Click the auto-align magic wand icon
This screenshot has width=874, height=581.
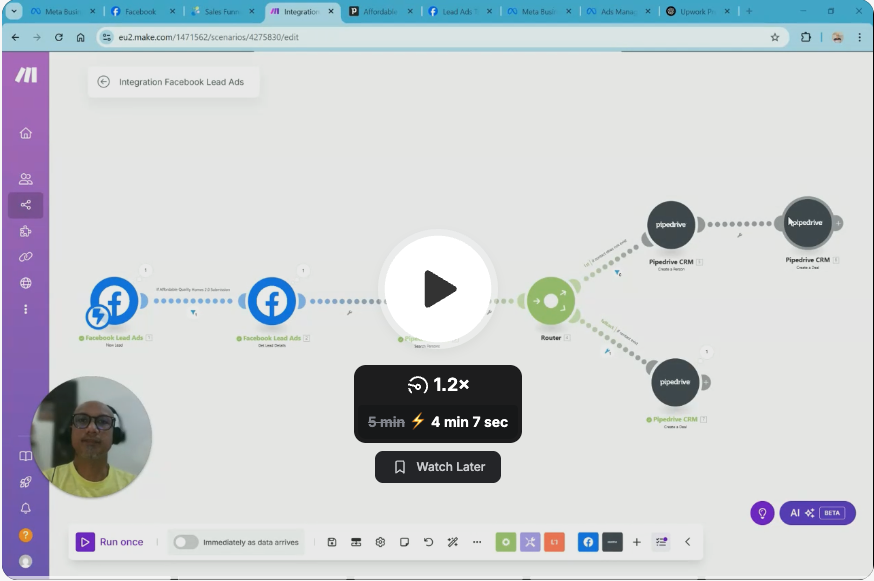(453, 542)
